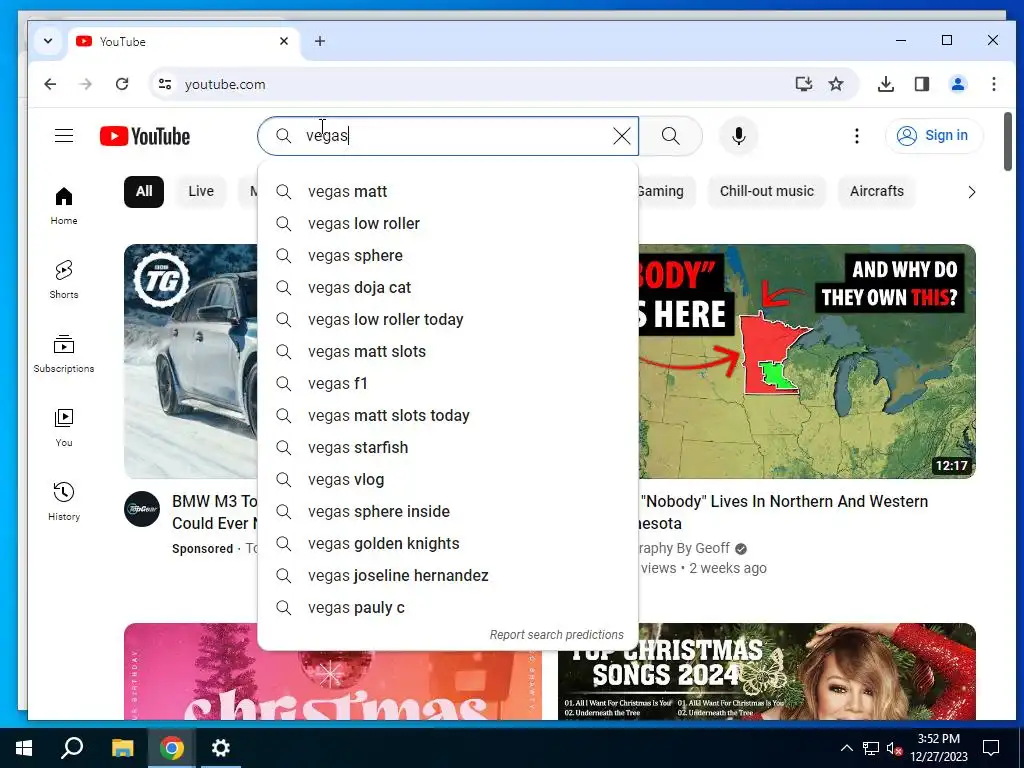Screen dimensions: 1024x768
Task: Open Settings gear in taskbar
Action: [221, 748]
